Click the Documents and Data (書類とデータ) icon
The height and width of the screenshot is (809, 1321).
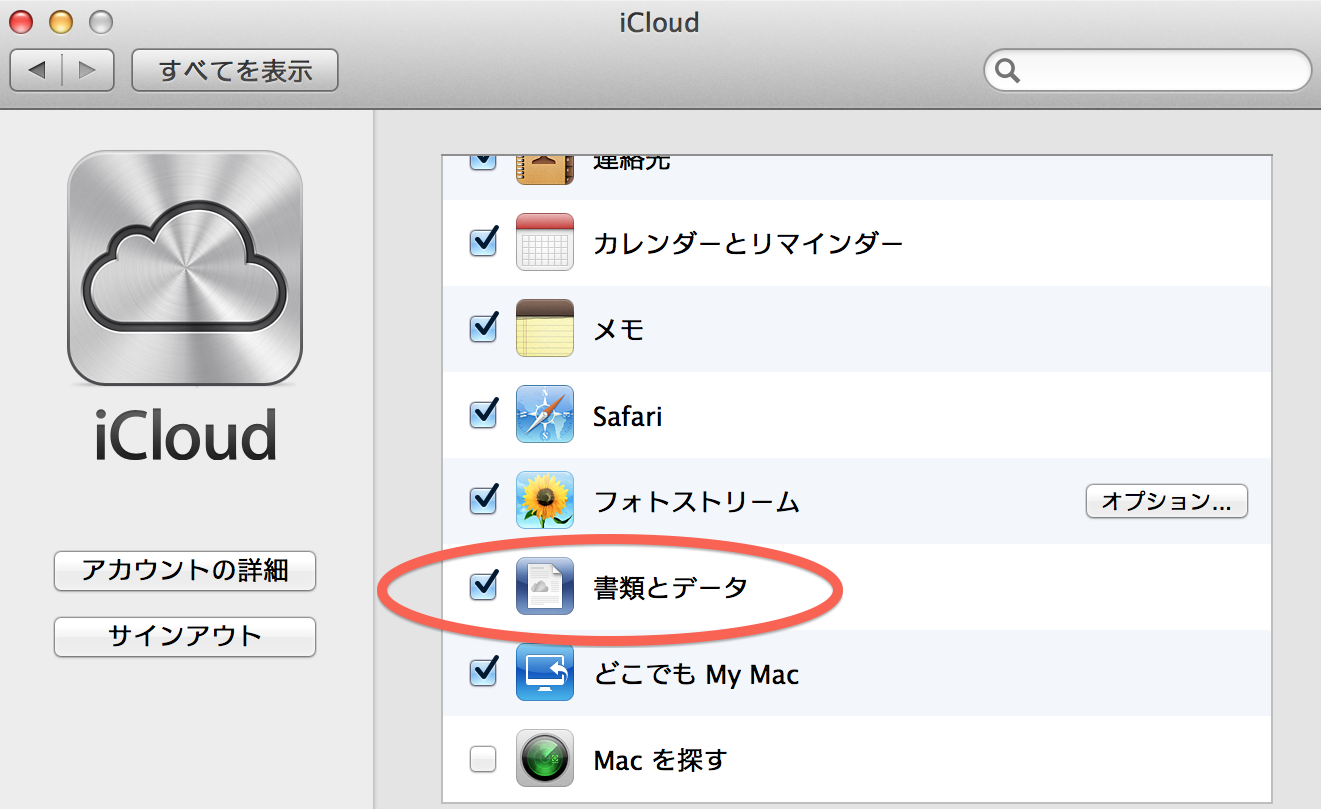[545, 586]
